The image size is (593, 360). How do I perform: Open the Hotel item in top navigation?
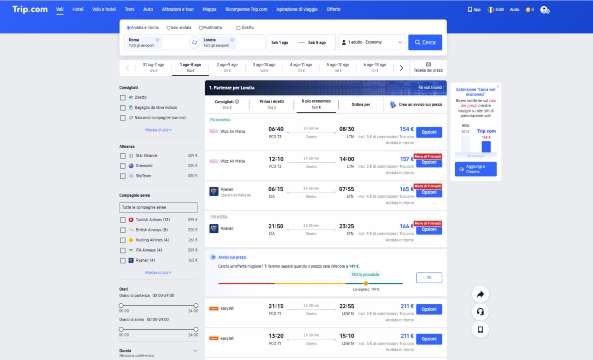click(78, 9)
